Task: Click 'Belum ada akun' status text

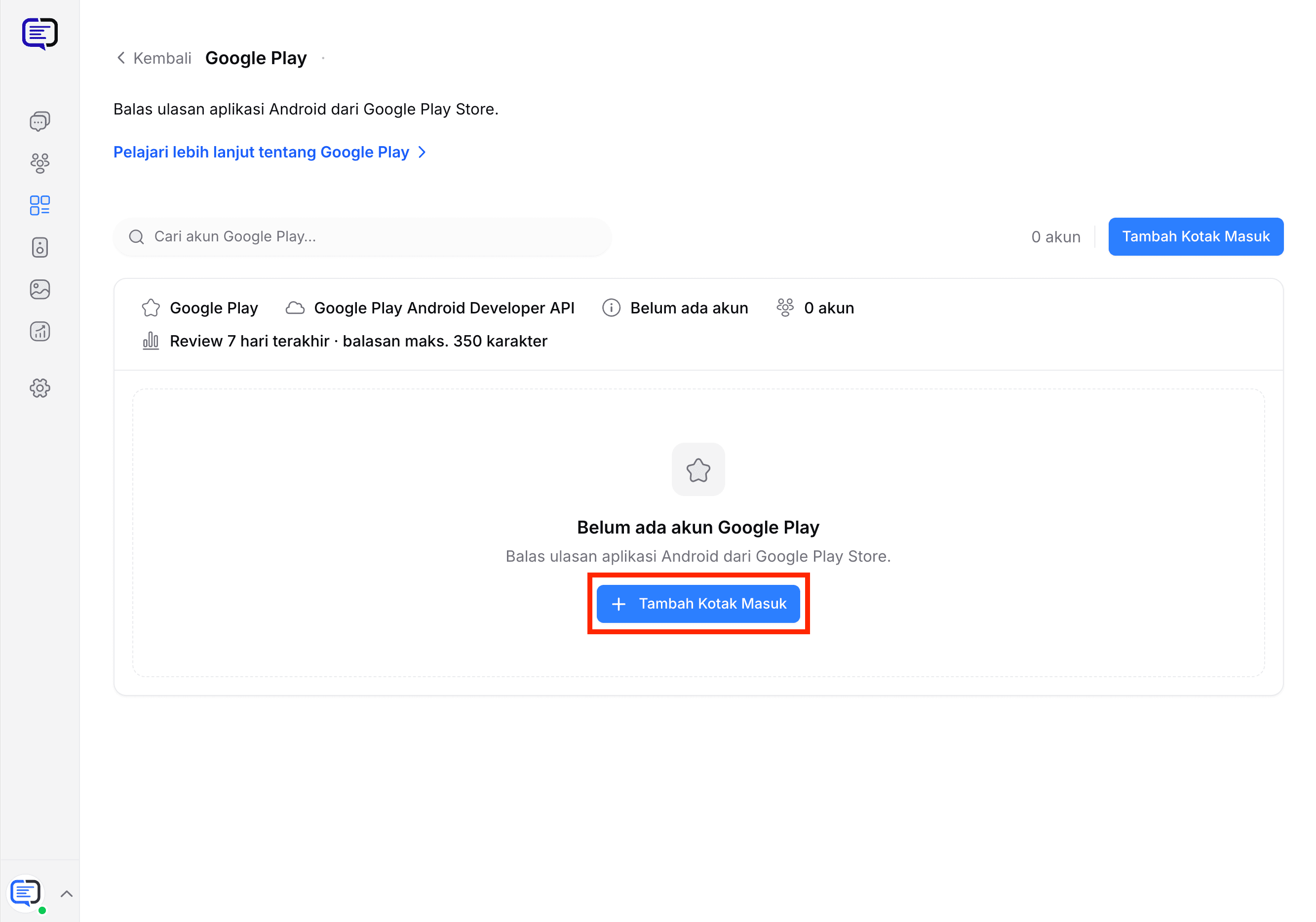Action: click(x=689, y=307)
